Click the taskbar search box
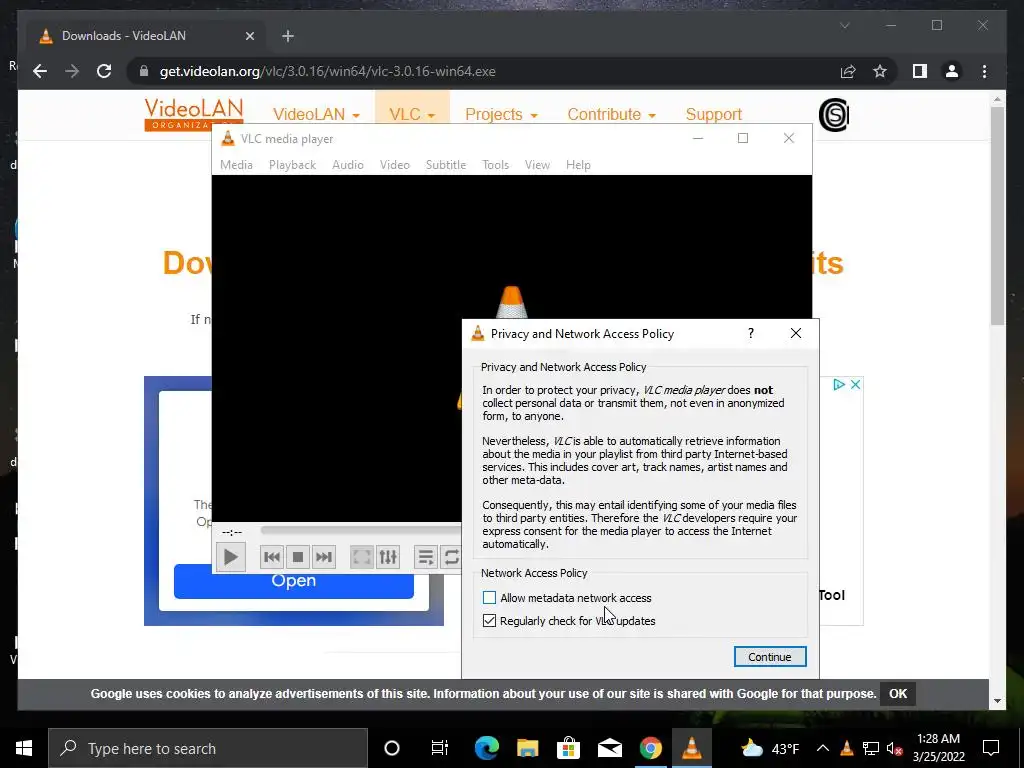The image size is (1024, 768). 208,748
